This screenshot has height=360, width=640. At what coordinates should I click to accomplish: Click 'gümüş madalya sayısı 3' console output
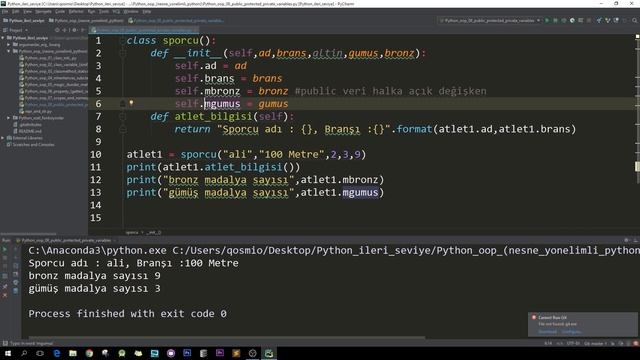[94, 289]
